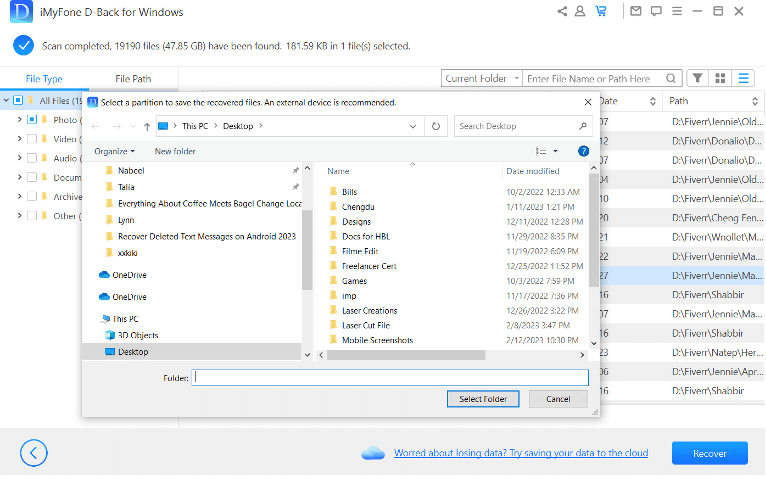Check the Video category checkbox

(32, 139)
